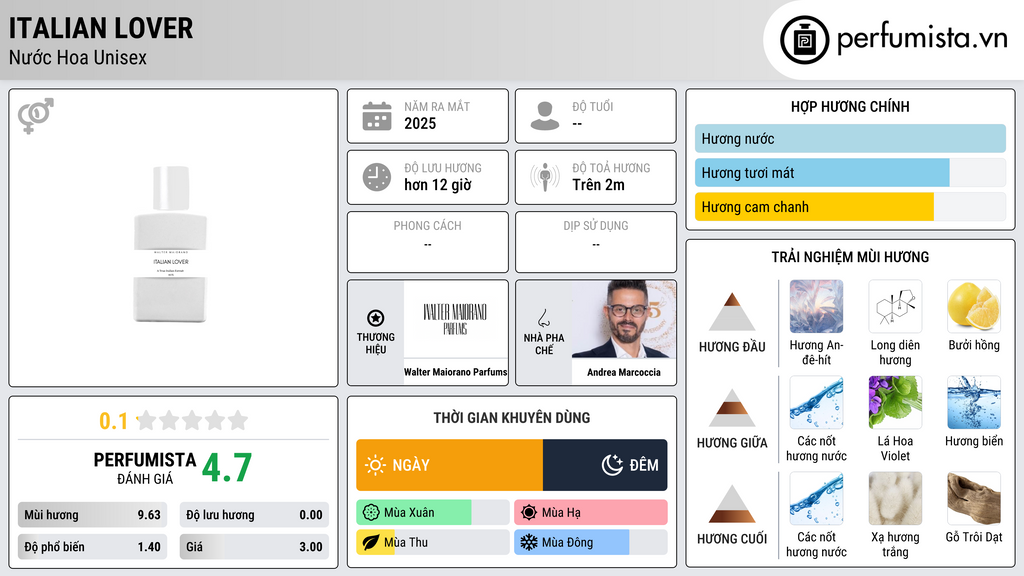The image size is (1024, 576).
Task: Click the Nước Hoa Unisex subtitle
Action: coord(78,57)
